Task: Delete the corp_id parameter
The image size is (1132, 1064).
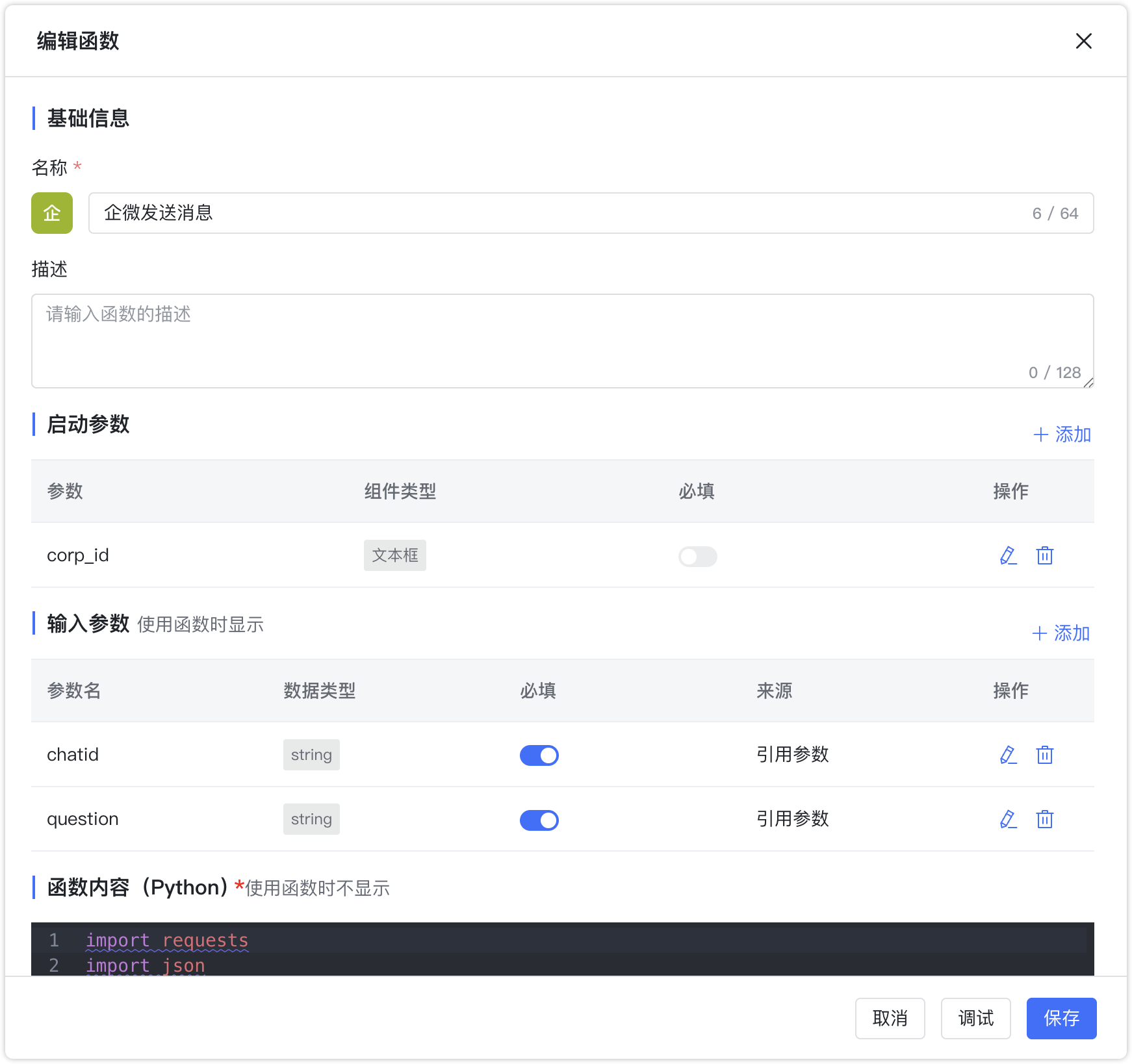Action: [x=1045, y=556]
